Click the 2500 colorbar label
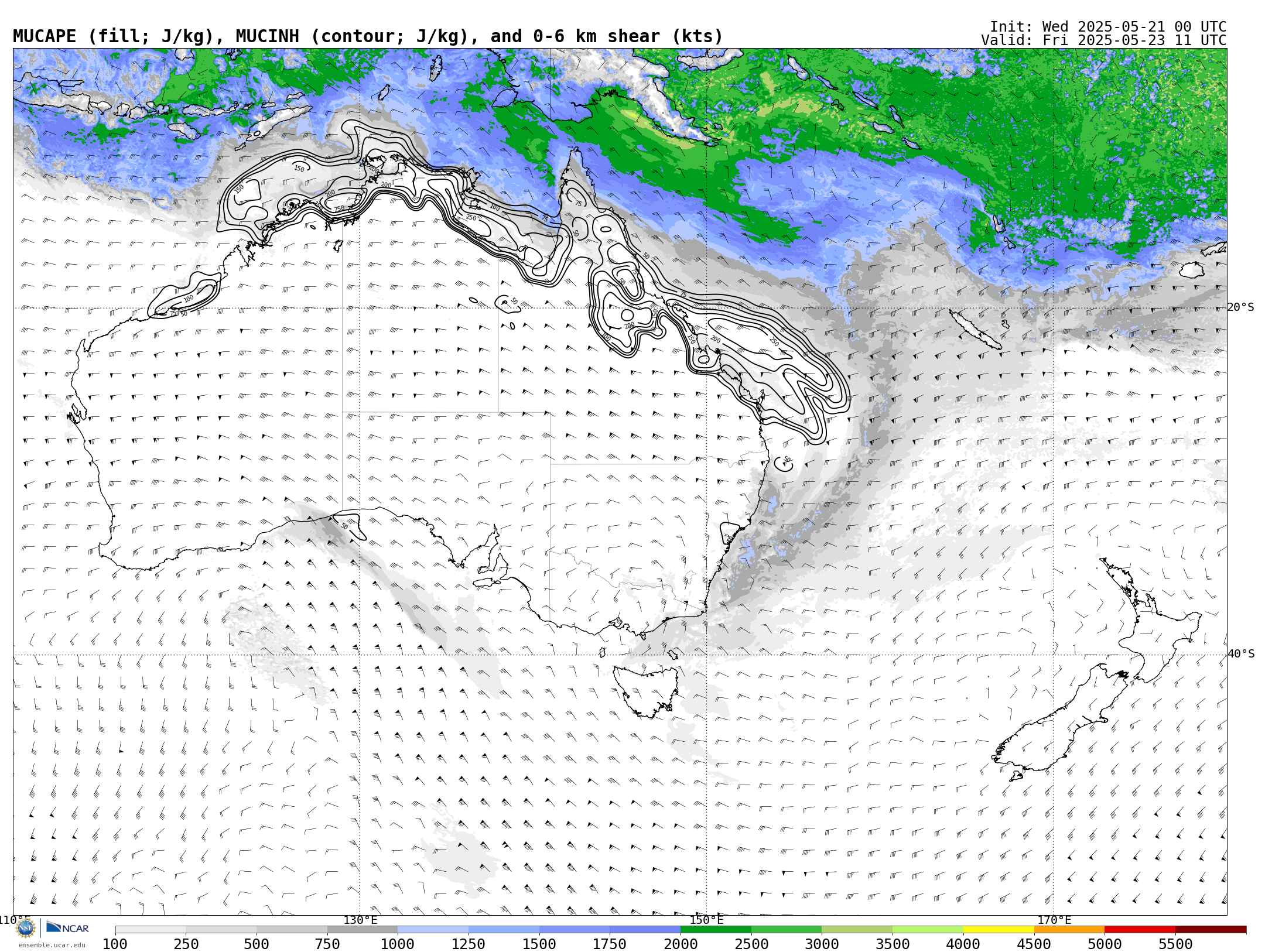This screenshot has height=952, width=1265. (751, 944)
